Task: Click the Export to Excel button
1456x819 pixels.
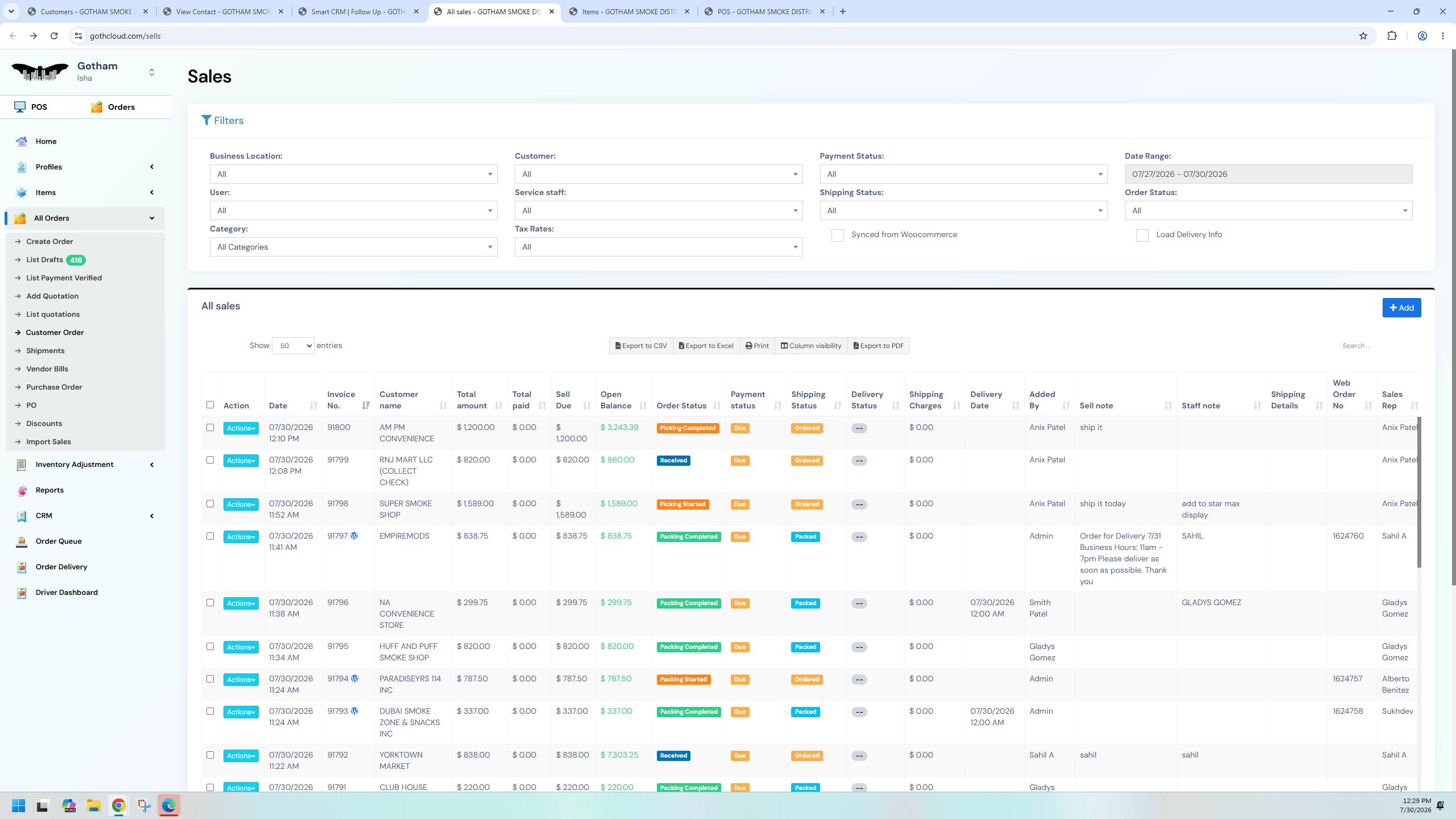Action: [706, 346]
